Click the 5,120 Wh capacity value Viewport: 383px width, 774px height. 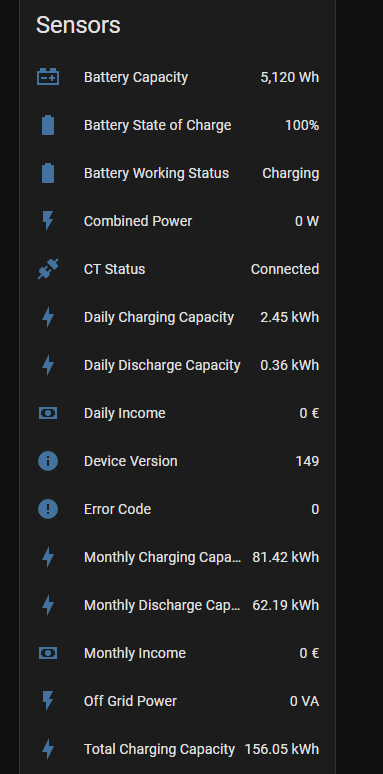(x=290, y=77)
